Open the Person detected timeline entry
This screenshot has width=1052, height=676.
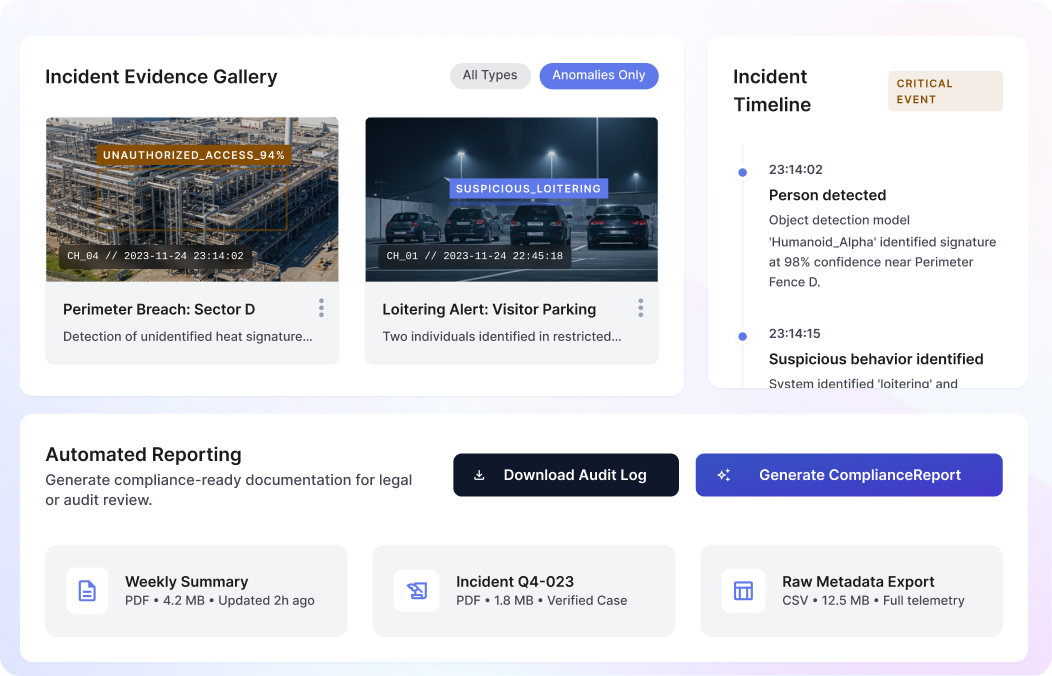pyautogui.click(x=827, y=195)
